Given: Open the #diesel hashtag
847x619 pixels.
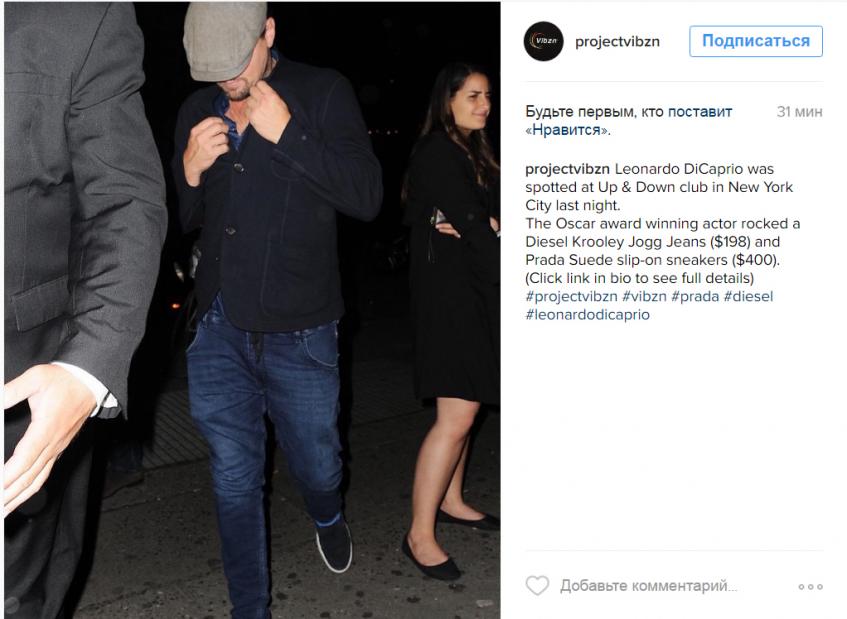Looking at the screenshot, I should [748, 297].
